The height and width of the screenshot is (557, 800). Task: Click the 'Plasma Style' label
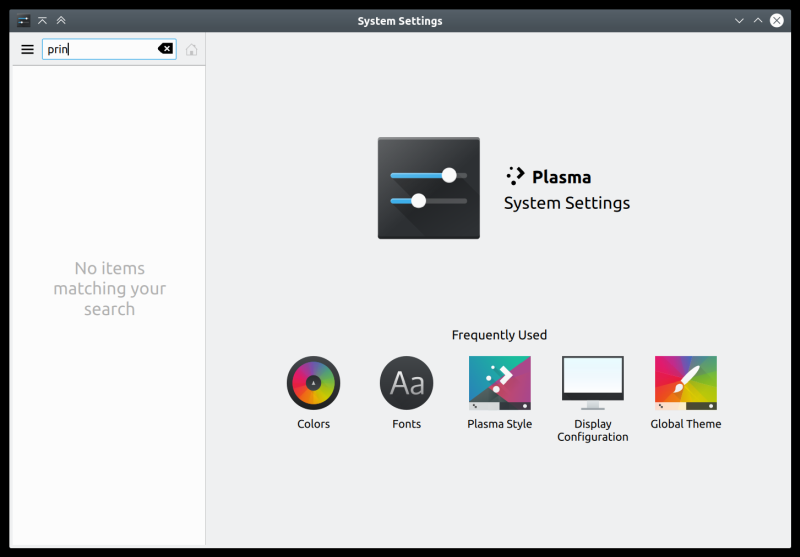[x=499, y=424]
